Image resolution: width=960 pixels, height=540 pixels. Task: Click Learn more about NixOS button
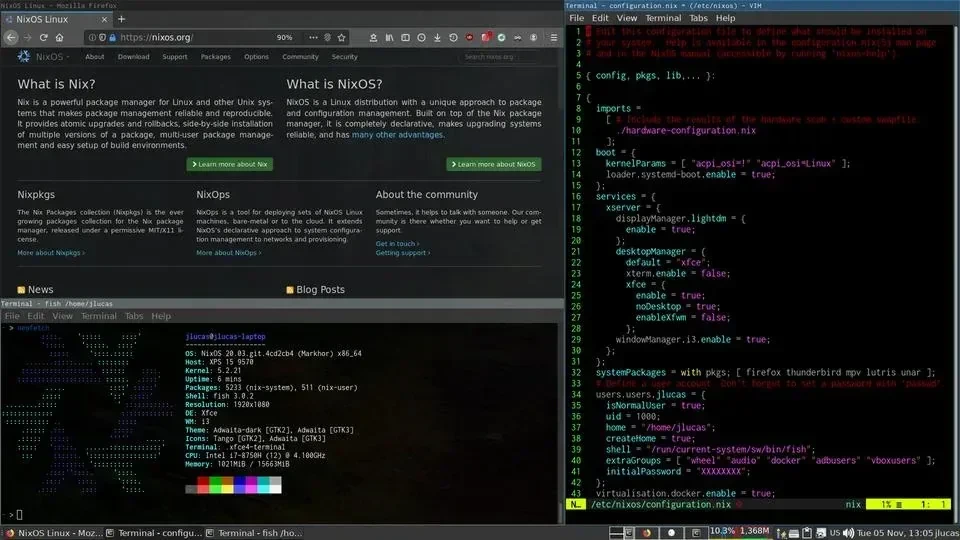[x=493, y=164]
